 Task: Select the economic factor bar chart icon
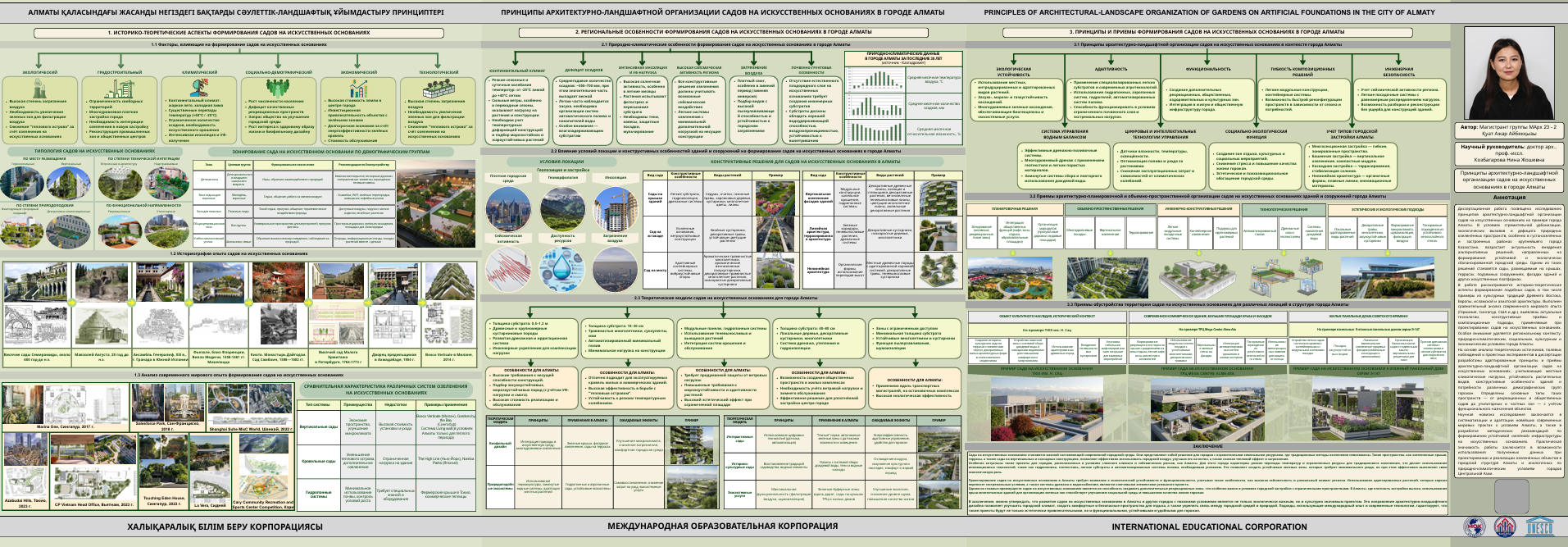[x=359, y=86]
